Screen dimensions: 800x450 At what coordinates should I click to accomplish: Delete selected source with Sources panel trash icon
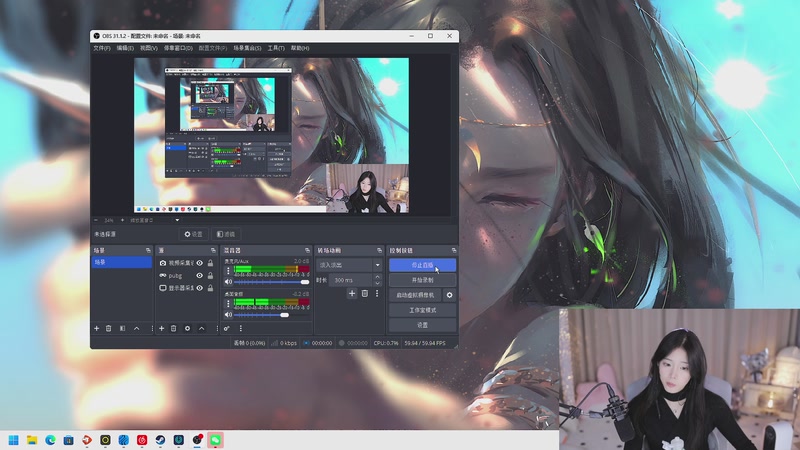tap(173, 329)
